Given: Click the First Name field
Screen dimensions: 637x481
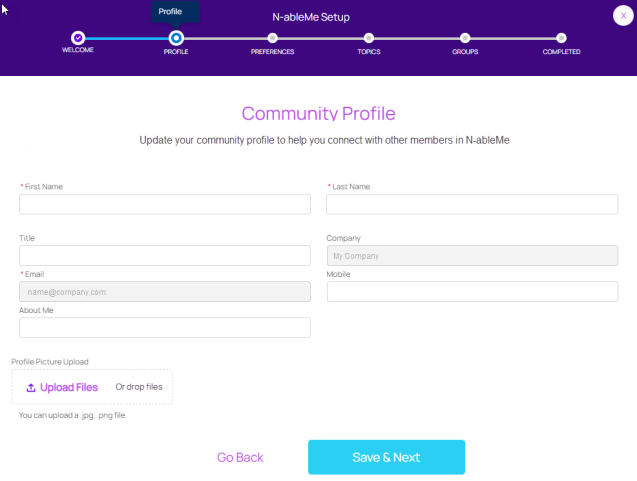Looking at the screenshot, I should (x=165, y=204).
